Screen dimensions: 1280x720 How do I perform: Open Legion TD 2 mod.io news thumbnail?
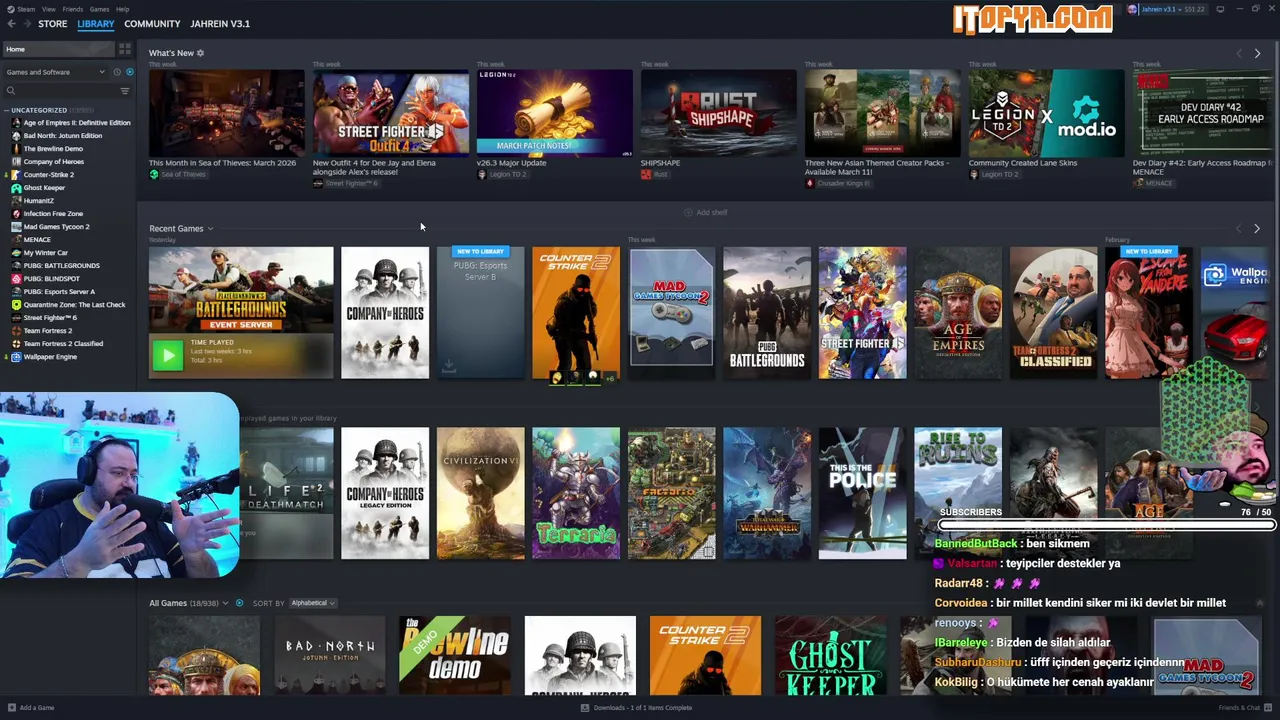pyautogui.click(x=1047, y=113)
